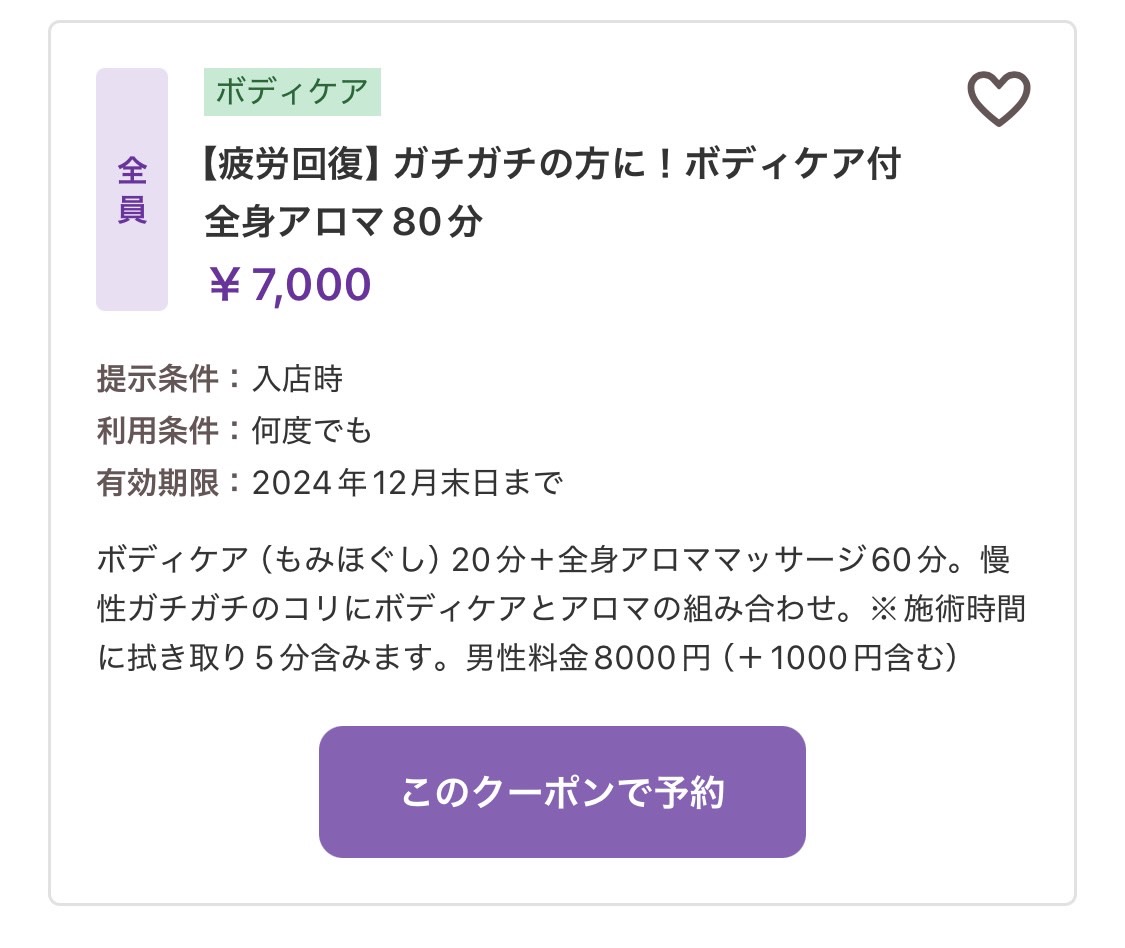Viewport: 1125px width, 948px height.
Task: Click the 利用条件 label
Action: 157,431
